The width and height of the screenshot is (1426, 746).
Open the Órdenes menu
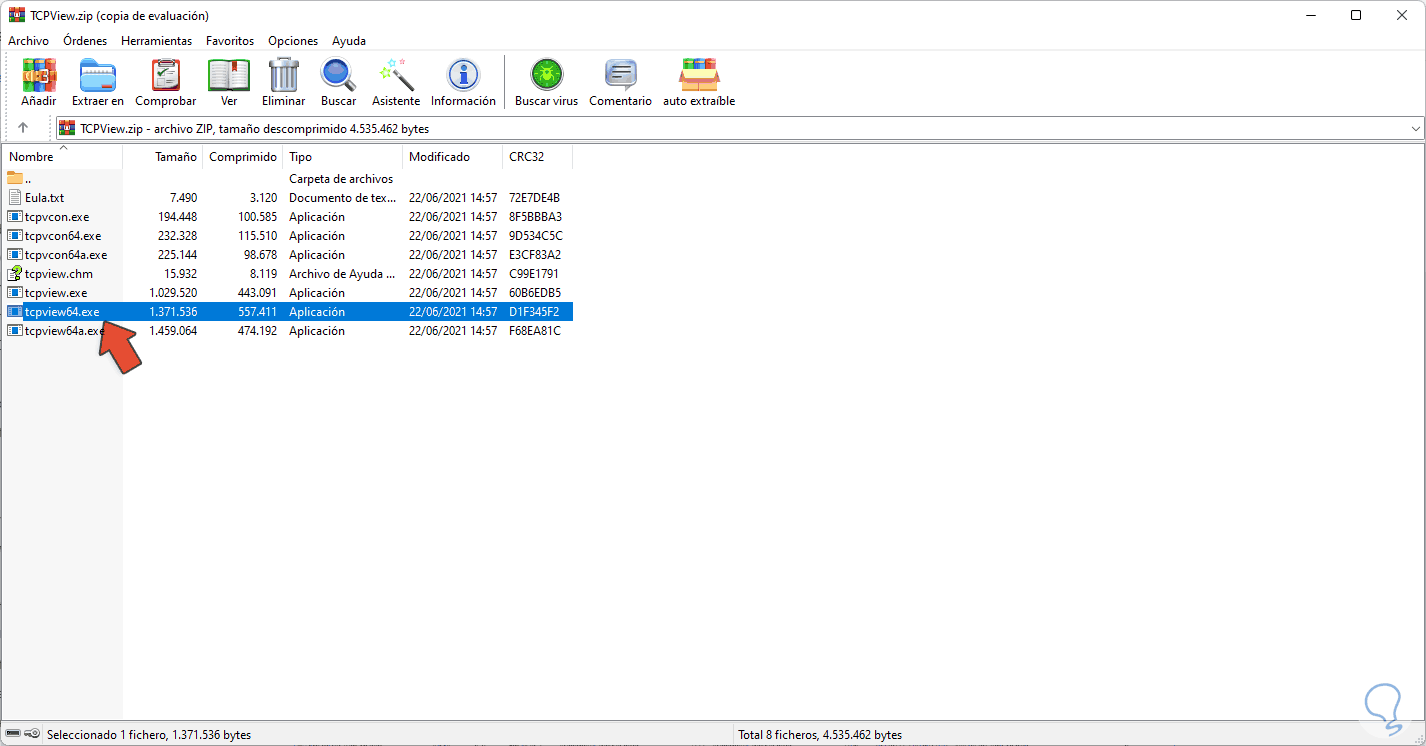85,41
